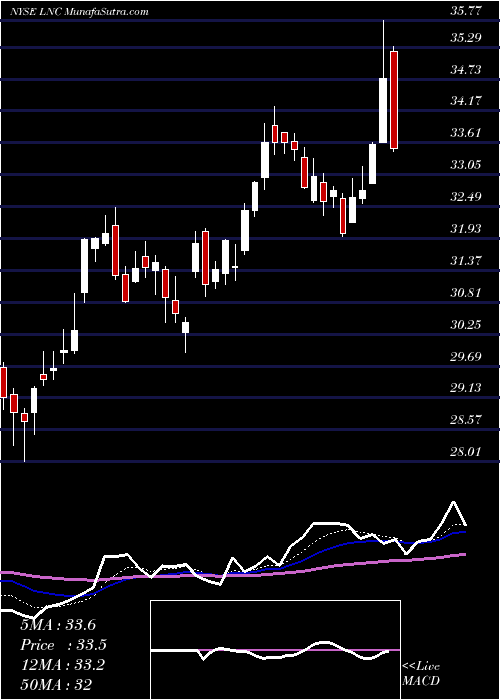Click the 33.05 price axis label

tap(465, 165)
